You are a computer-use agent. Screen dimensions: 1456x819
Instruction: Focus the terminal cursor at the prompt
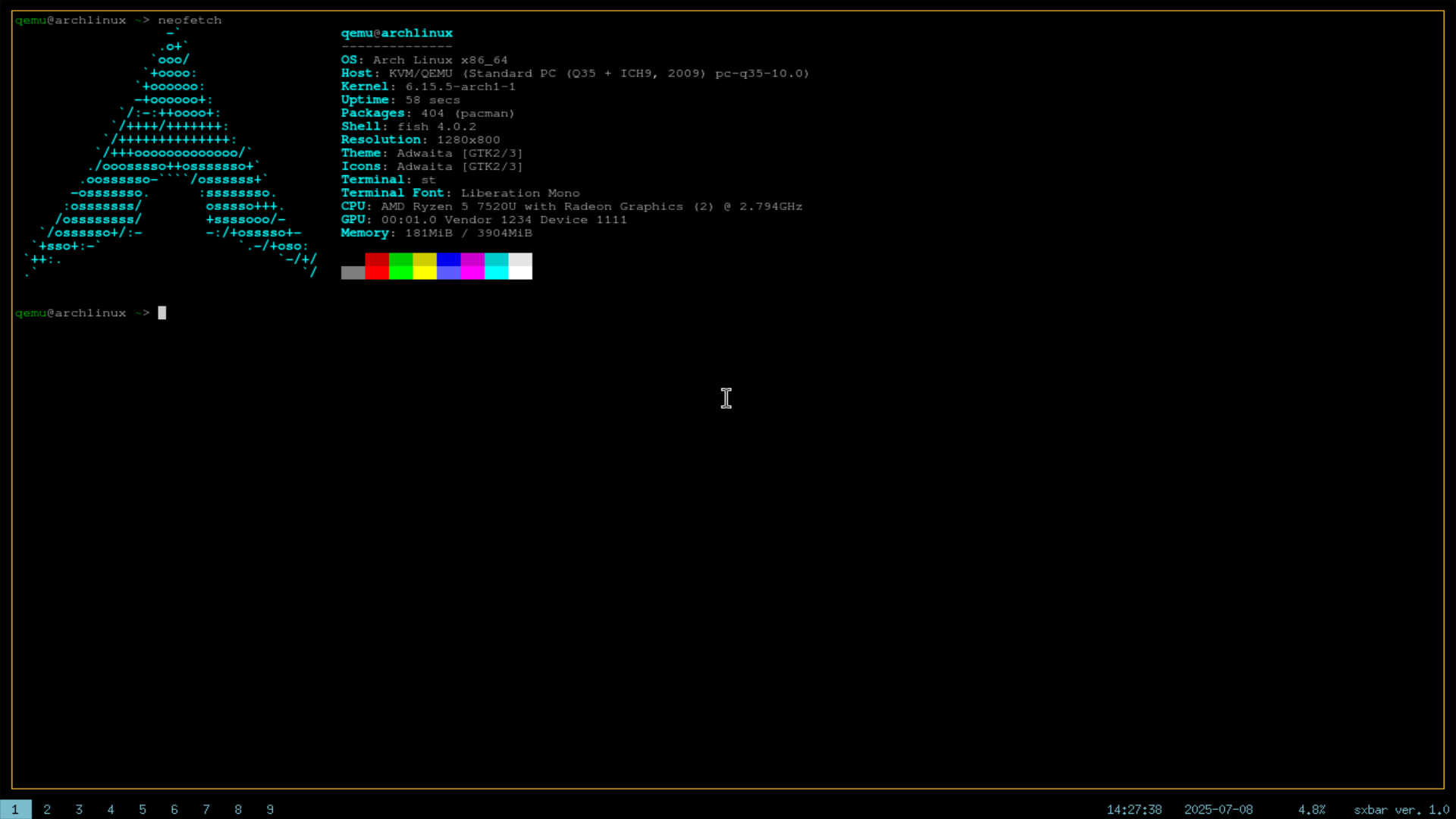tap(162, 312)
